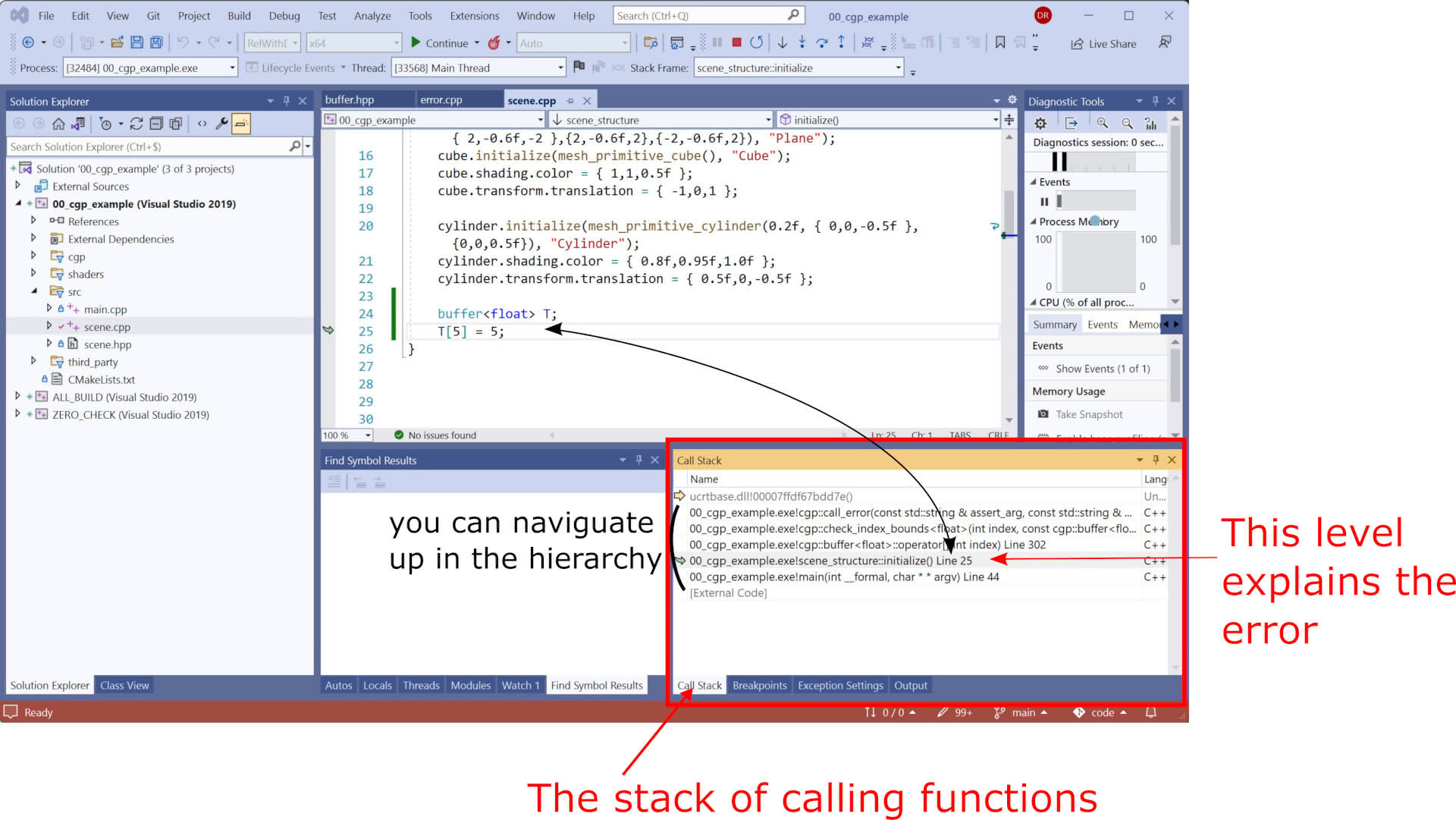Click the Live Share button
The height and width of the screenshot is (820, 1456).
pyautogui.click(x=1103, y=44)
